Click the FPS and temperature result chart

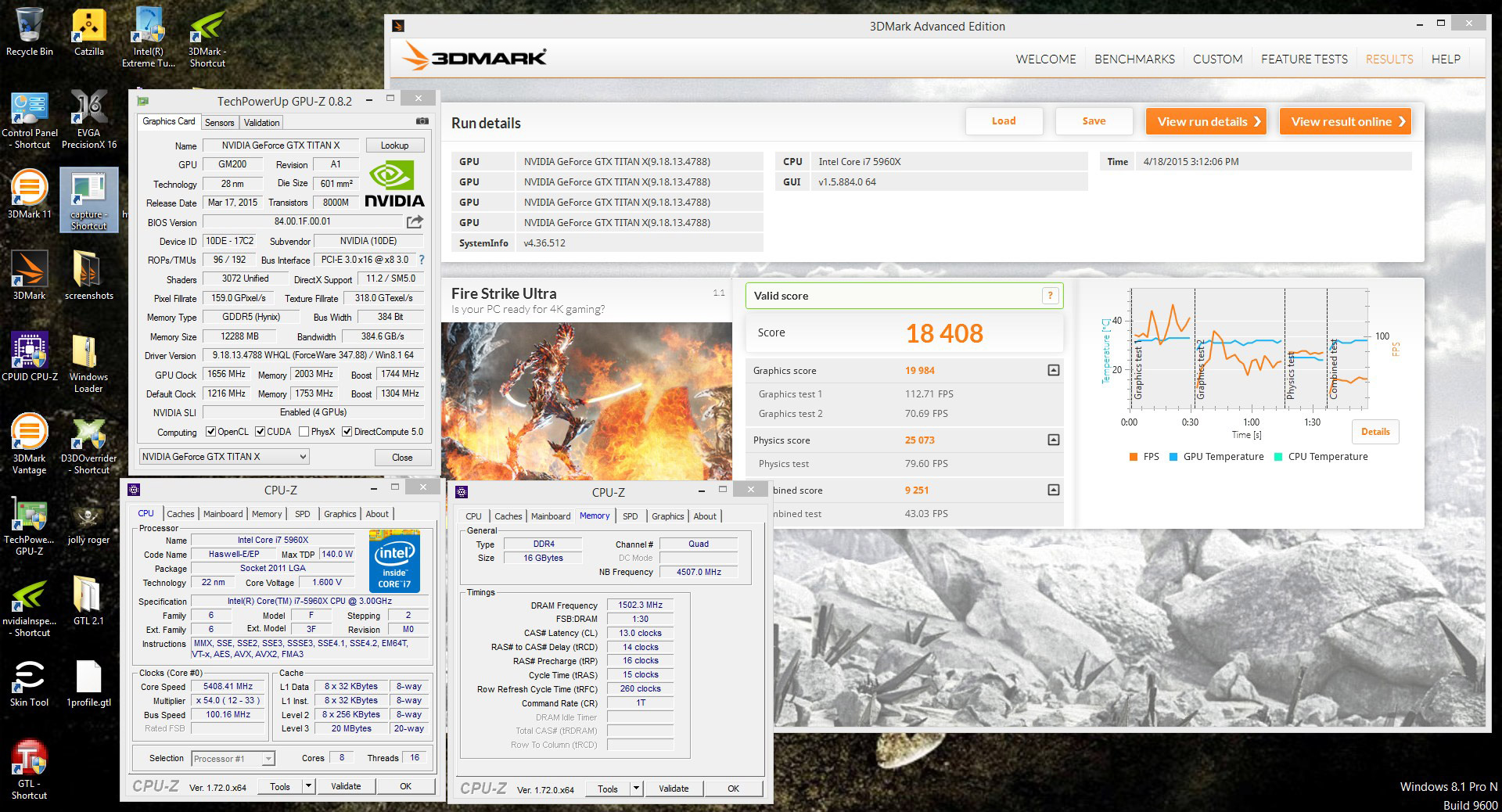coord(1249,347)
